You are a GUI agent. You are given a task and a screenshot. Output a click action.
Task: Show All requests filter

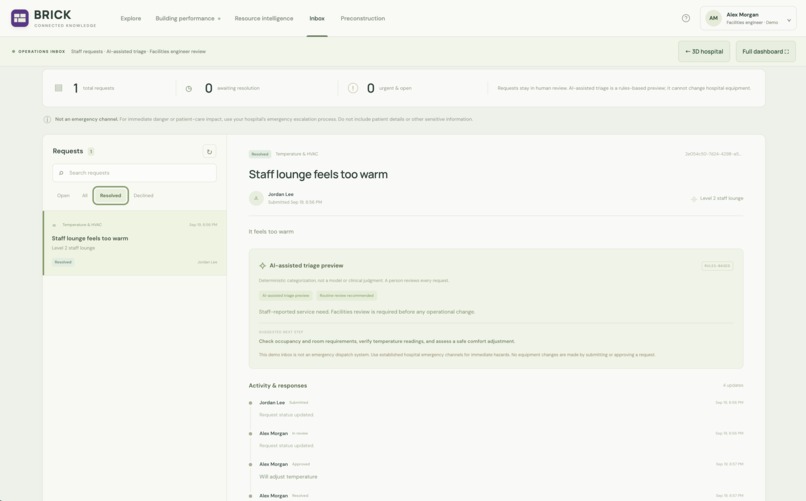coord(85,196)
